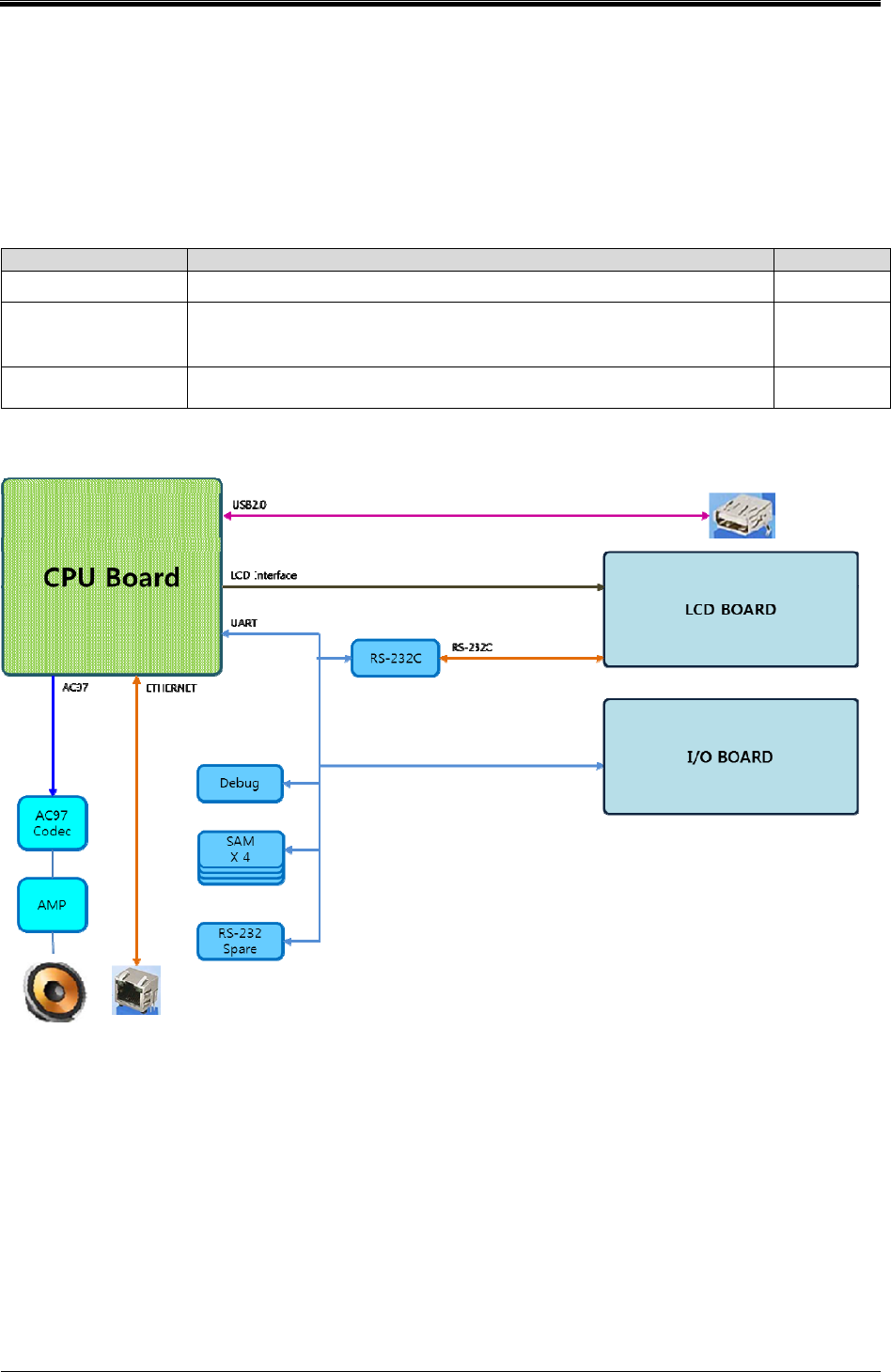Click the AC97 line label
Image resolution: width=891 pixels, height=1372 pixels.
(x=75, y=688)
